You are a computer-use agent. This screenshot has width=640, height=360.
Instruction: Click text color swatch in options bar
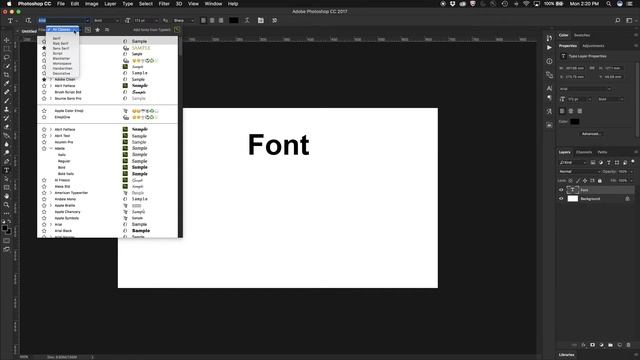click(233, 20)
